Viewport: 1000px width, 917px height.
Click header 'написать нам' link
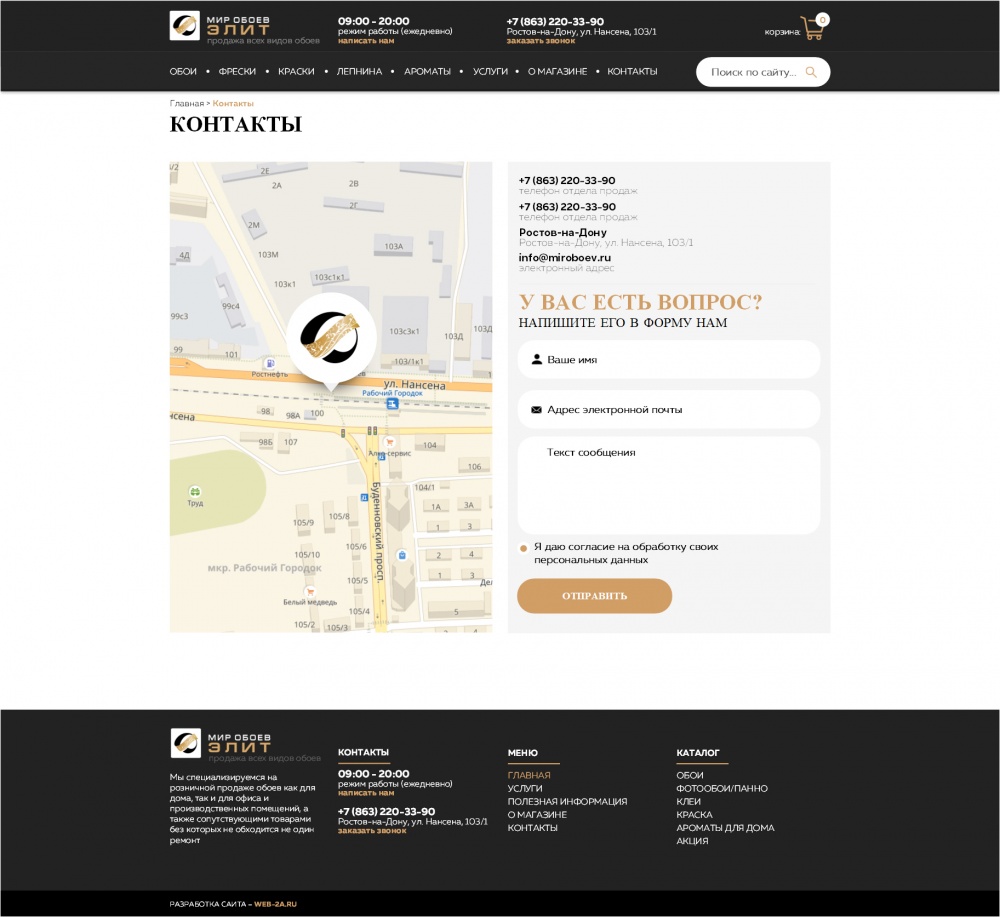366,41
